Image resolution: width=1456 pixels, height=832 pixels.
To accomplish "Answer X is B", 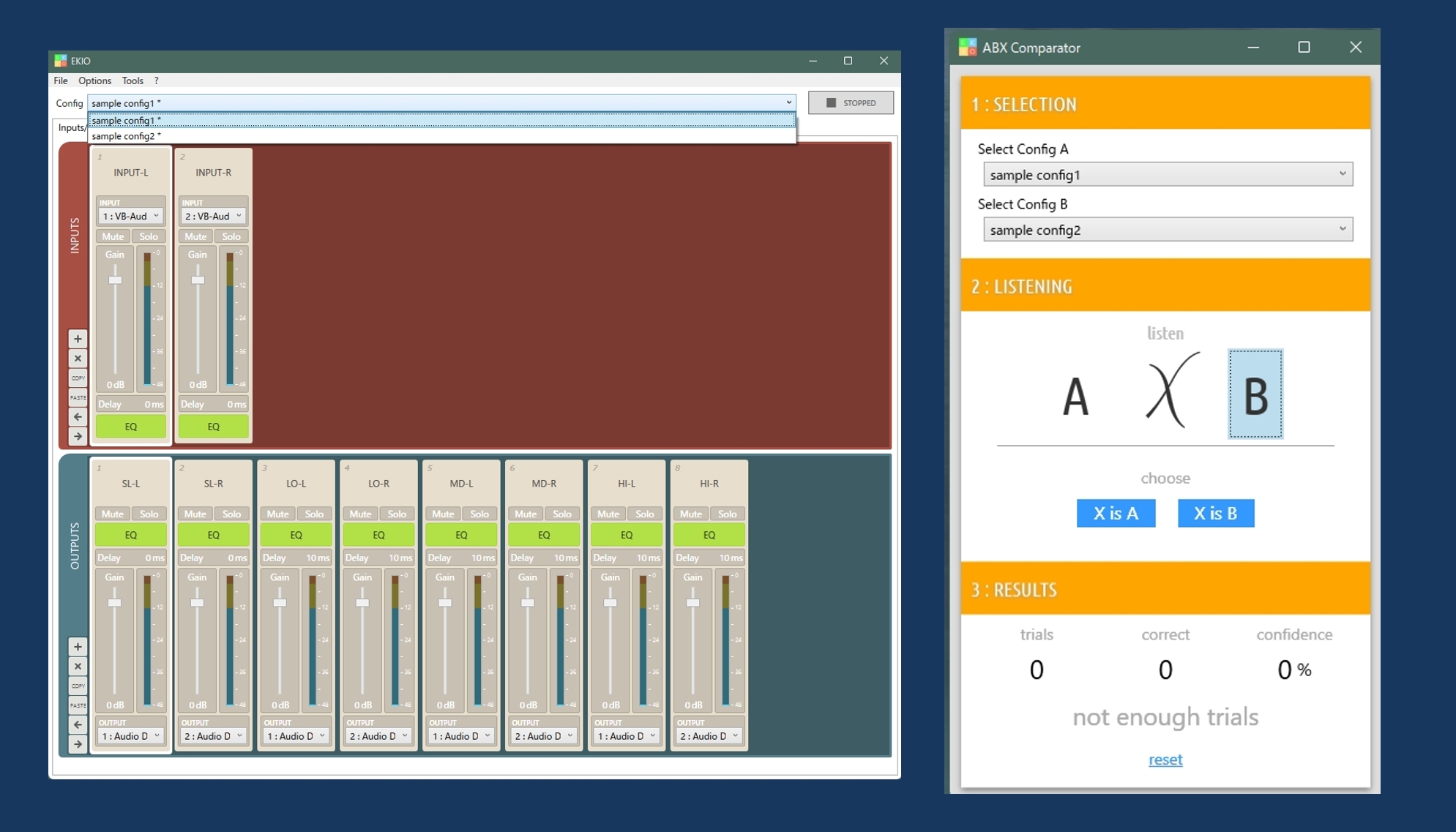I will tap(1216, 513).
